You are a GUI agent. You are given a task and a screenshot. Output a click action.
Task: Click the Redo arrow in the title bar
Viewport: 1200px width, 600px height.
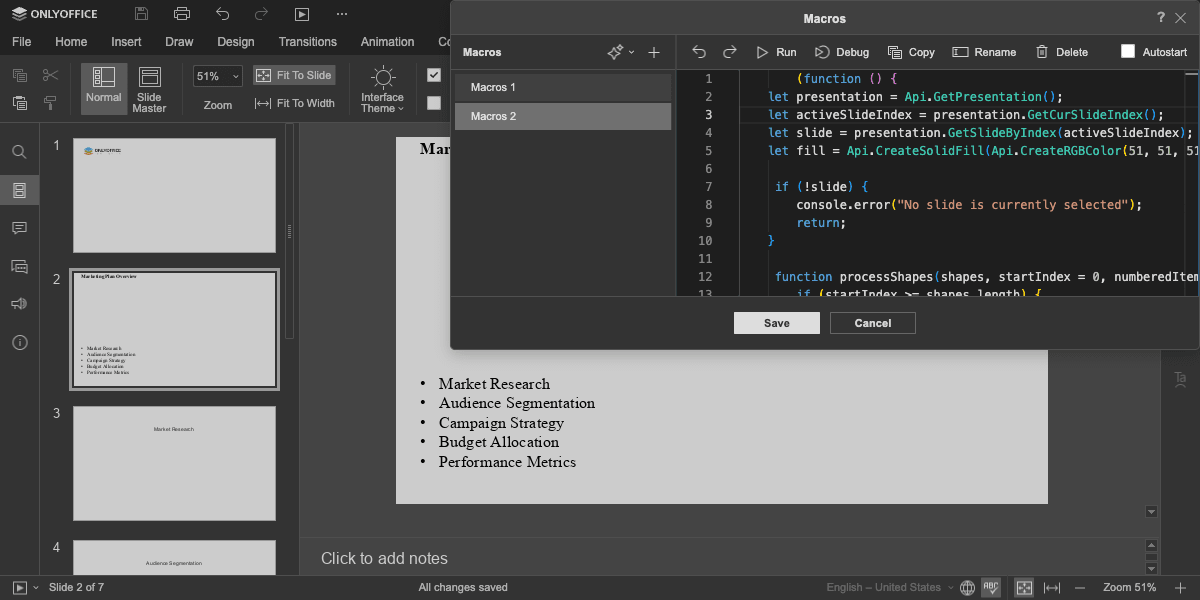261,14
